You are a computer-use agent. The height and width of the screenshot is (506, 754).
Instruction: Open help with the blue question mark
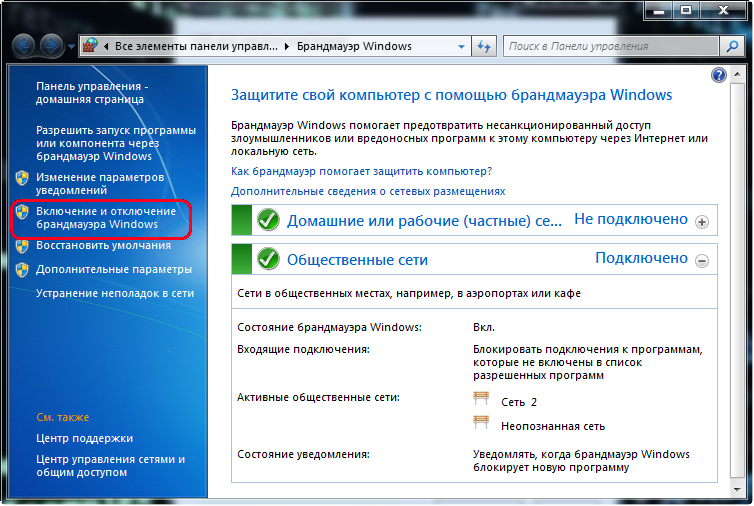point(718,76)
